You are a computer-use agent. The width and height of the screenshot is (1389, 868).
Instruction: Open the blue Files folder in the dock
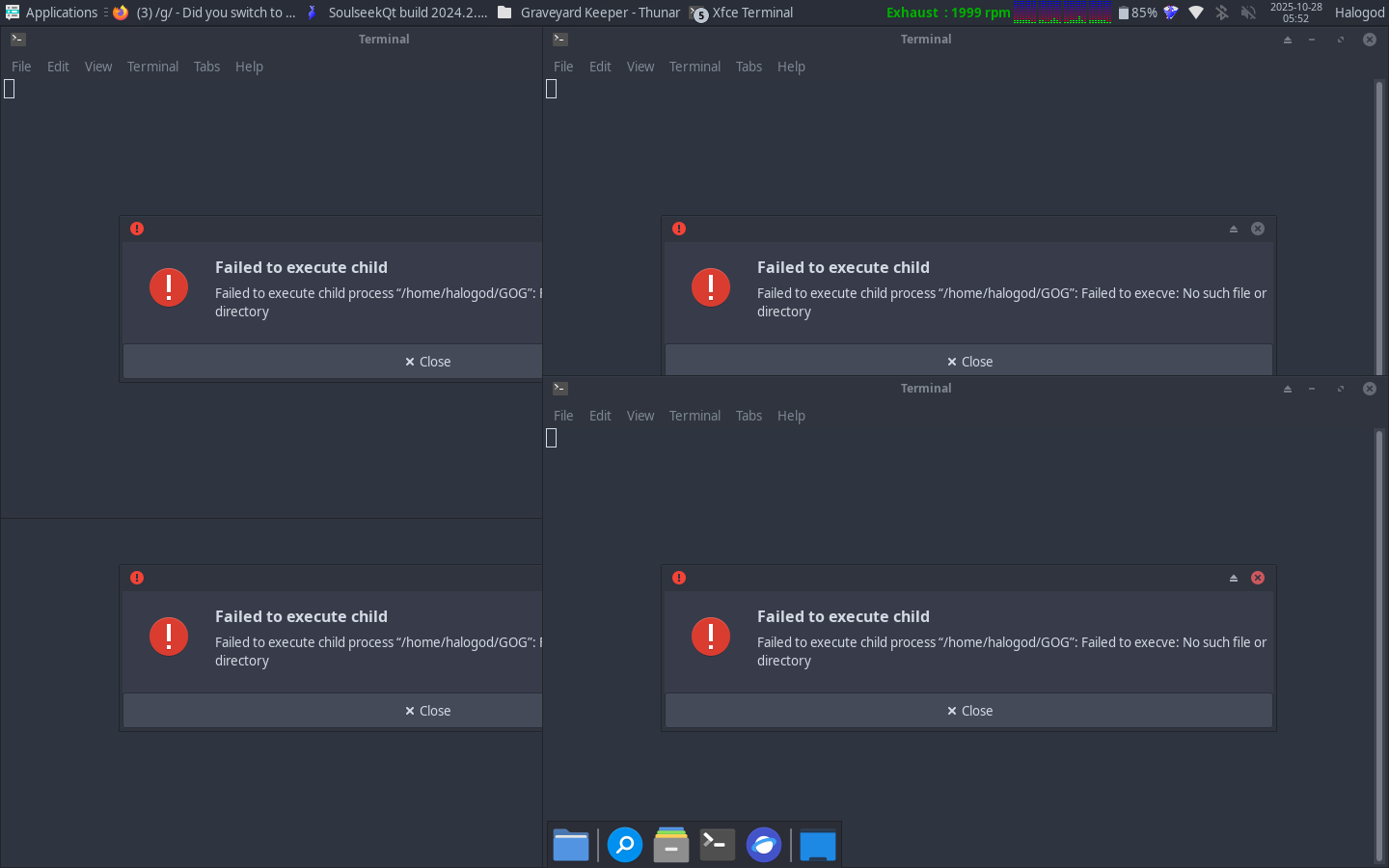(571, 845)
